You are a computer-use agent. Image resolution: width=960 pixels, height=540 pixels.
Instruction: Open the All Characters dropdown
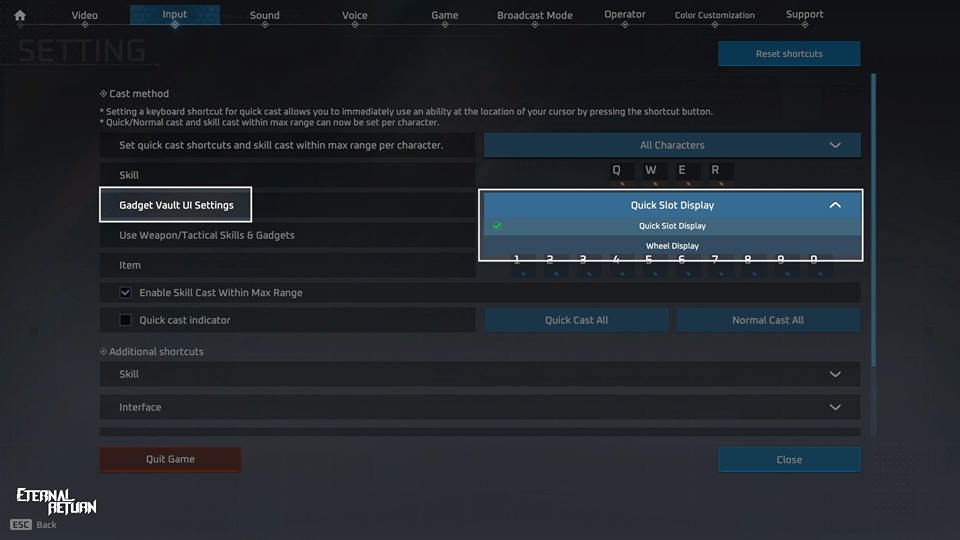(x=672, y=145)
